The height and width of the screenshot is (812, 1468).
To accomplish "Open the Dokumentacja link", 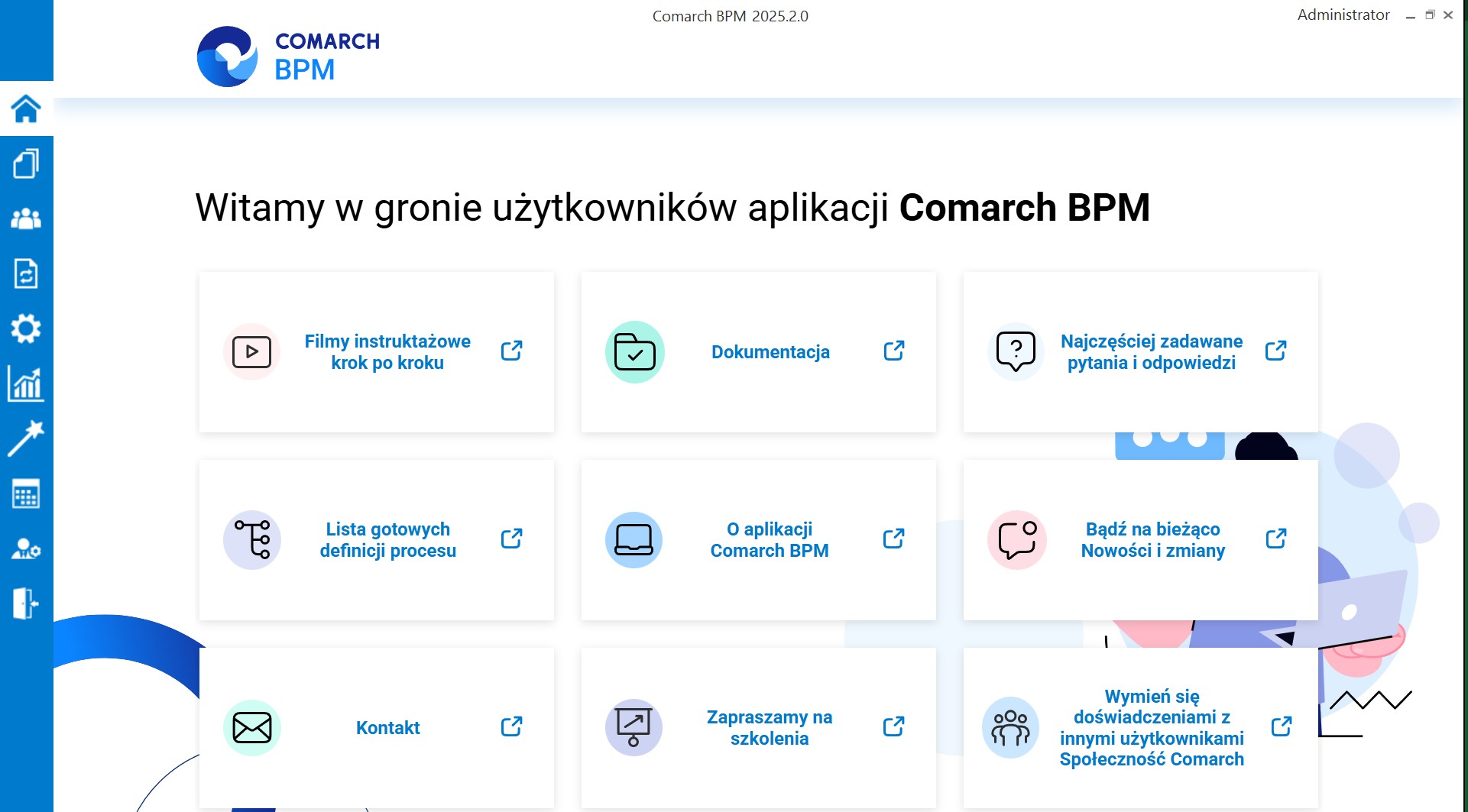I will pyautogui.click(x=770, y=352).
